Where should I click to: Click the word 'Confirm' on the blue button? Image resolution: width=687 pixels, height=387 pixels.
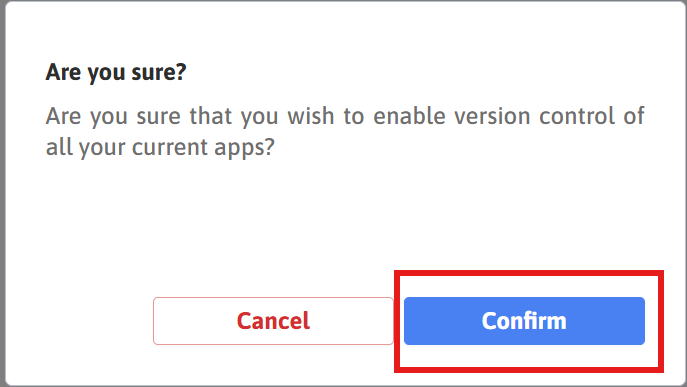(x=524, y=321)
